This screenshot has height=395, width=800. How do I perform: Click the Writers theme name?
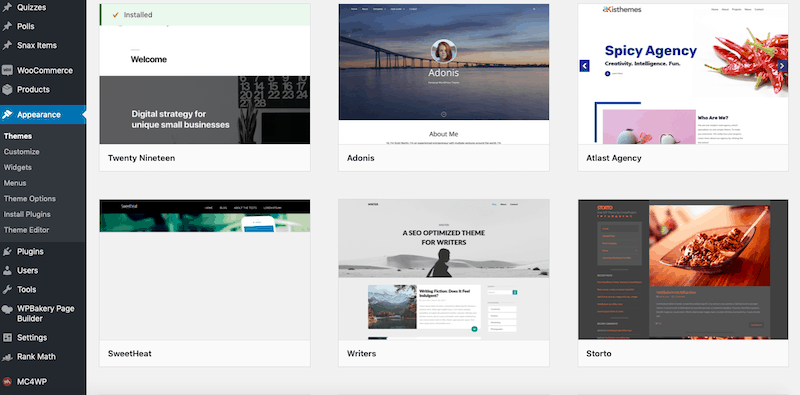click(x=362, y=353)
